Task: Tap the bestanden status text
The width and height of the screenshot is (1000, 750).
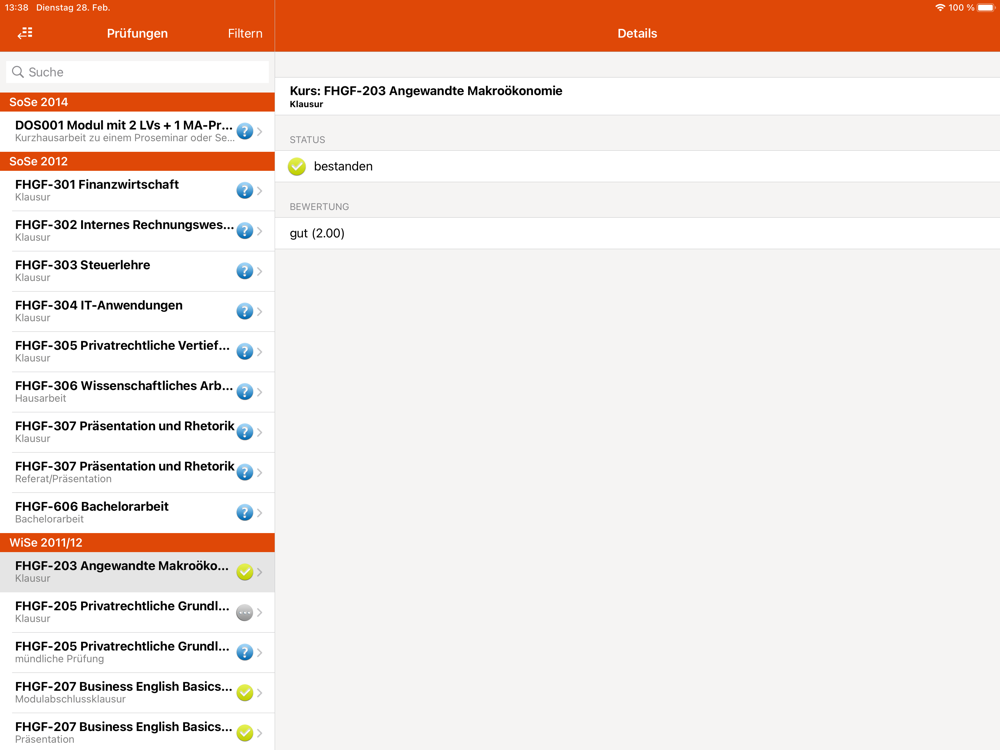Action: coord(343,166)
